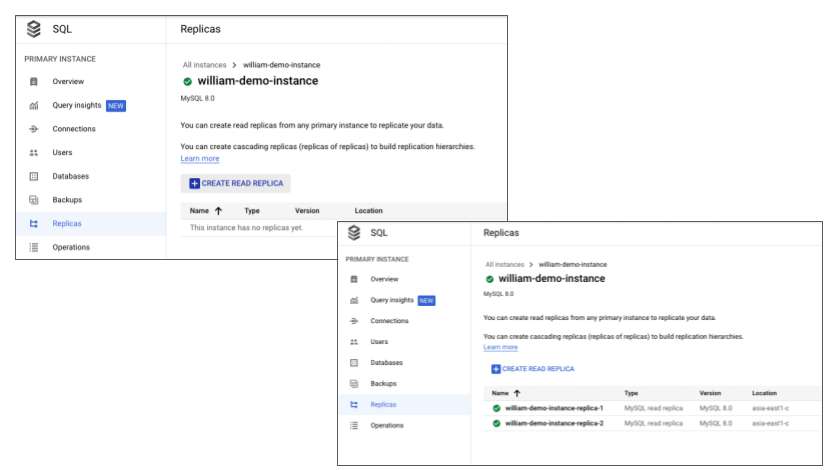Open Operations in the upper window sidebar
Image resolution: width=830 pixels, height=470 pixels.
pos(71,247)
